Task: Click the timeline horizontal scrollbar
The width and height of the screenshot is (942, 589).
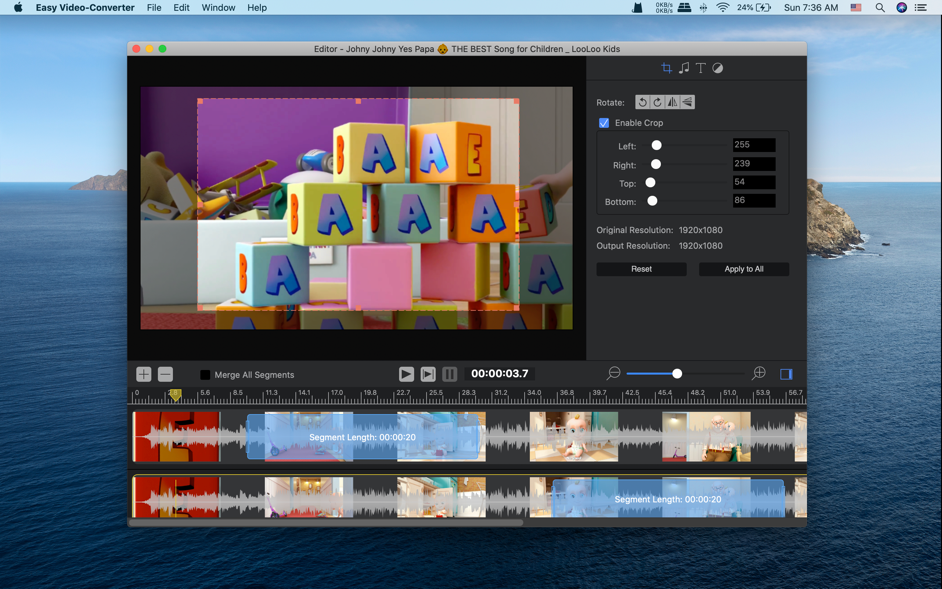Action: pyautogui.click(x=326, y=523)
